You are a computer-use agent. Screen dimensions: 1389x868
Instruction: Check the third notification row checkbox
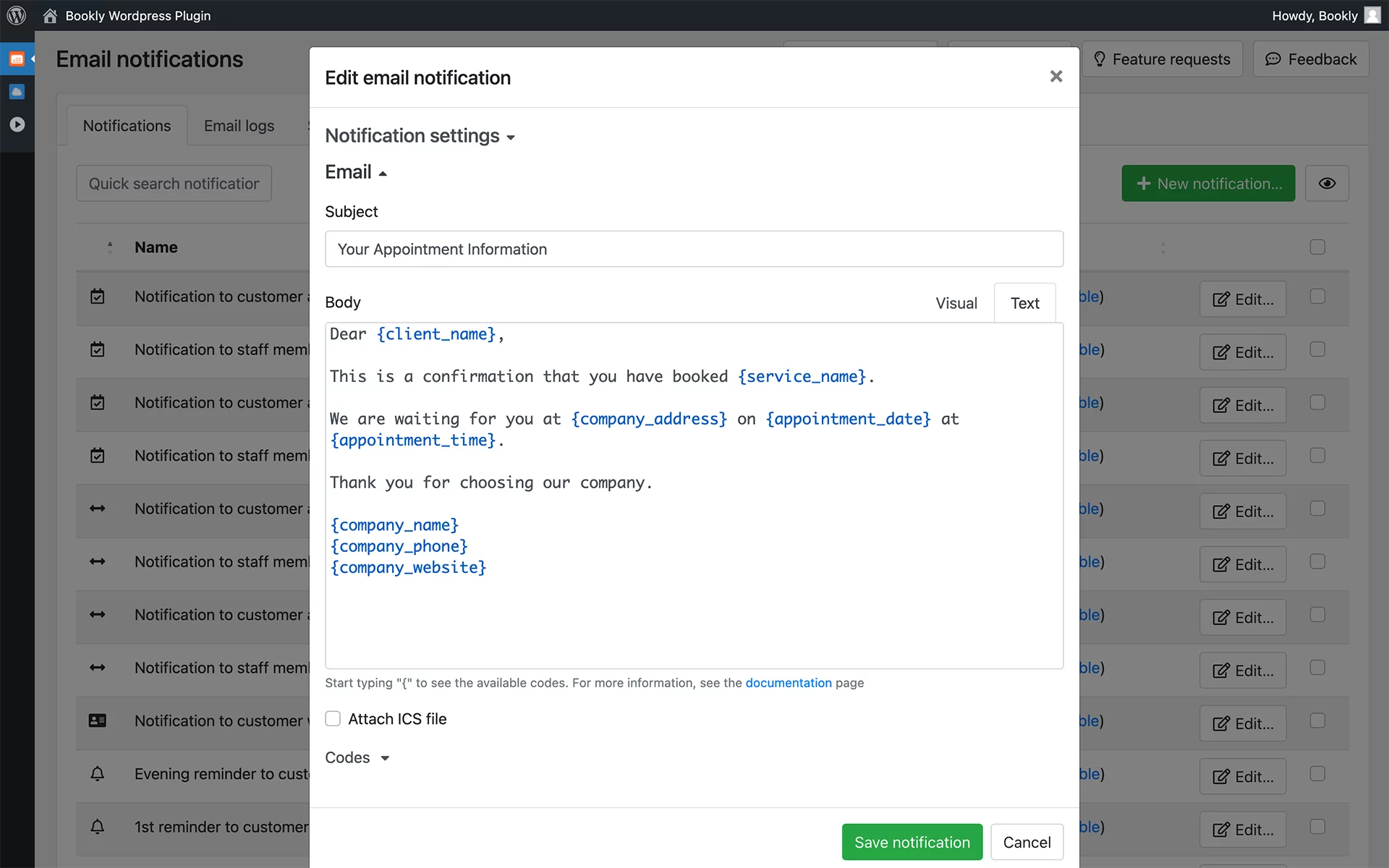(1317, 402)
